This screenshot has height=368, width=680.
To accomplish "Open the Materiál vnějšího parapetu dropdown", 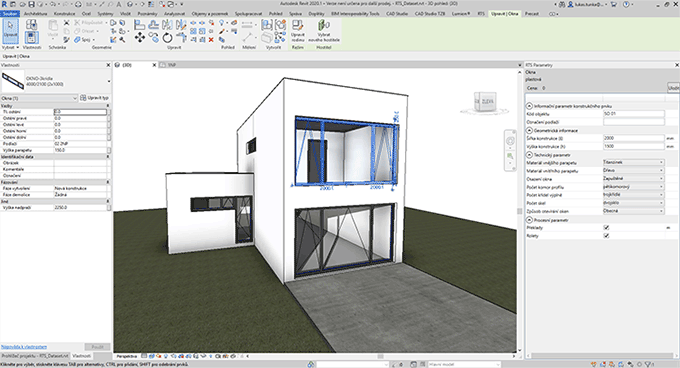I will click(633, 163).
